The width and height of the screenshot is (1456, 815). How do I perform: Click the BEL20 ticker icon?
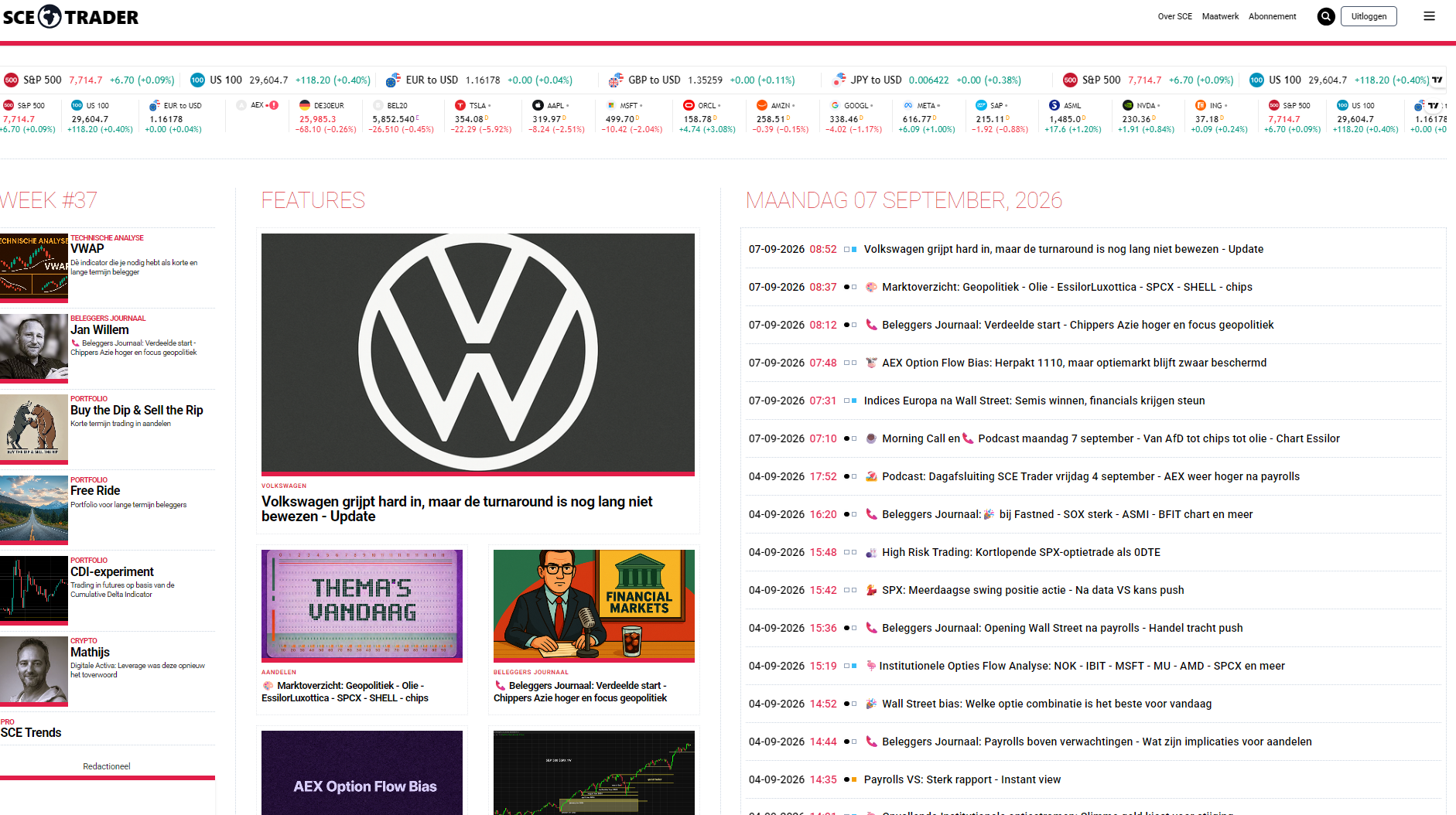coord(378,105)
